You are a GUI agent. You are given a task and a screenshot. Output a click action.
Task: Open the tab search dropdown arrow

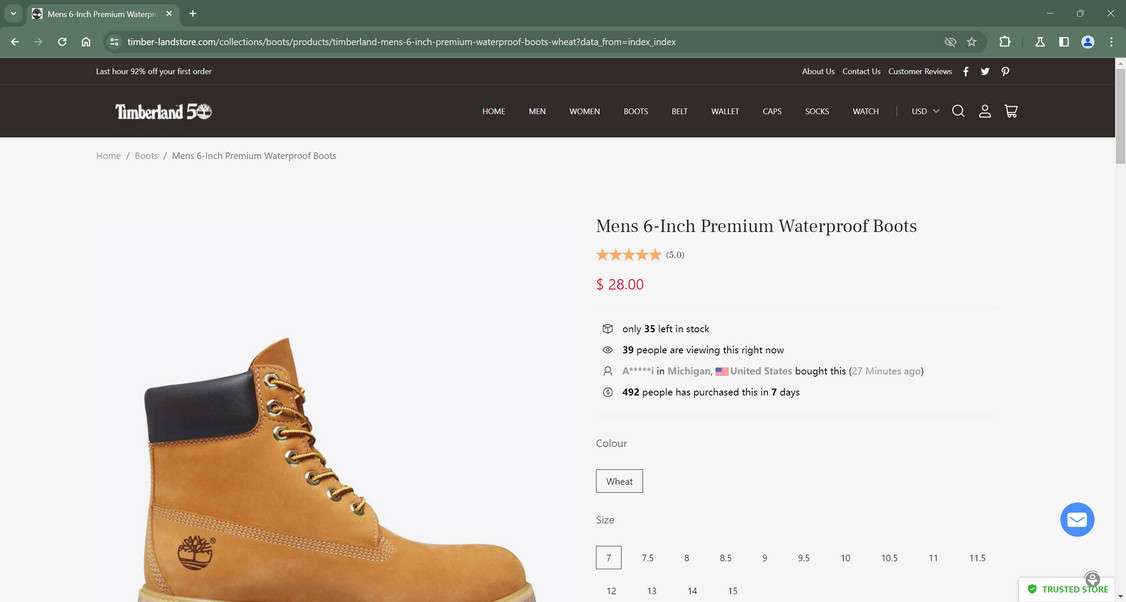click(x=14, y=14)
